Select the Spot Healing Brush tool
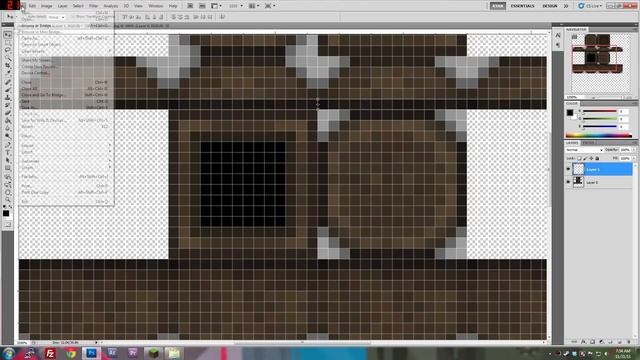This screenshot has width=640, height=360. pos(7,82)
